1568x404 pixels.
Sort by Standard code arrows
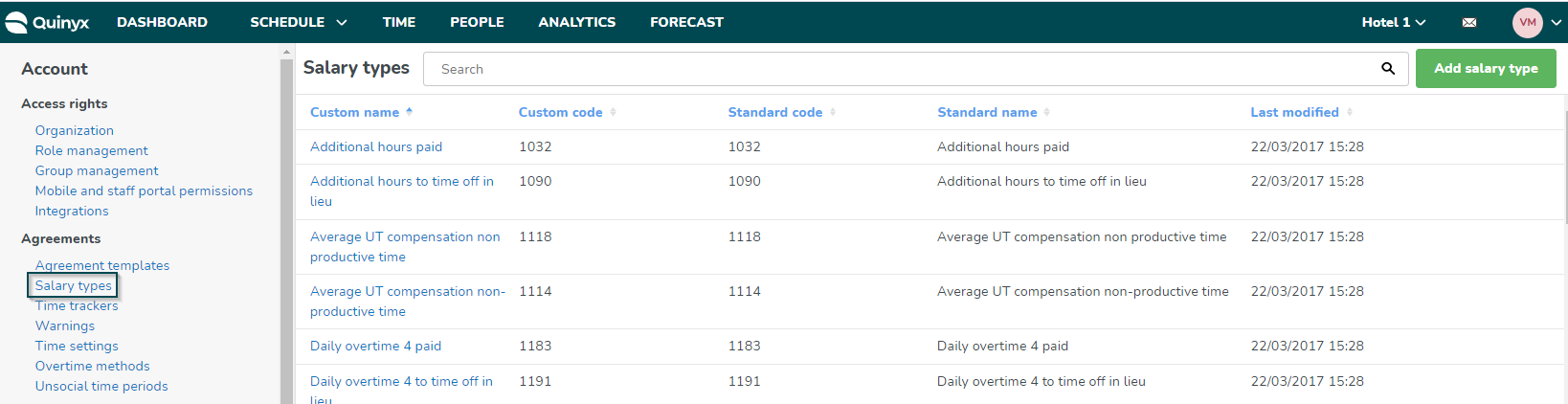click(833, 112)
